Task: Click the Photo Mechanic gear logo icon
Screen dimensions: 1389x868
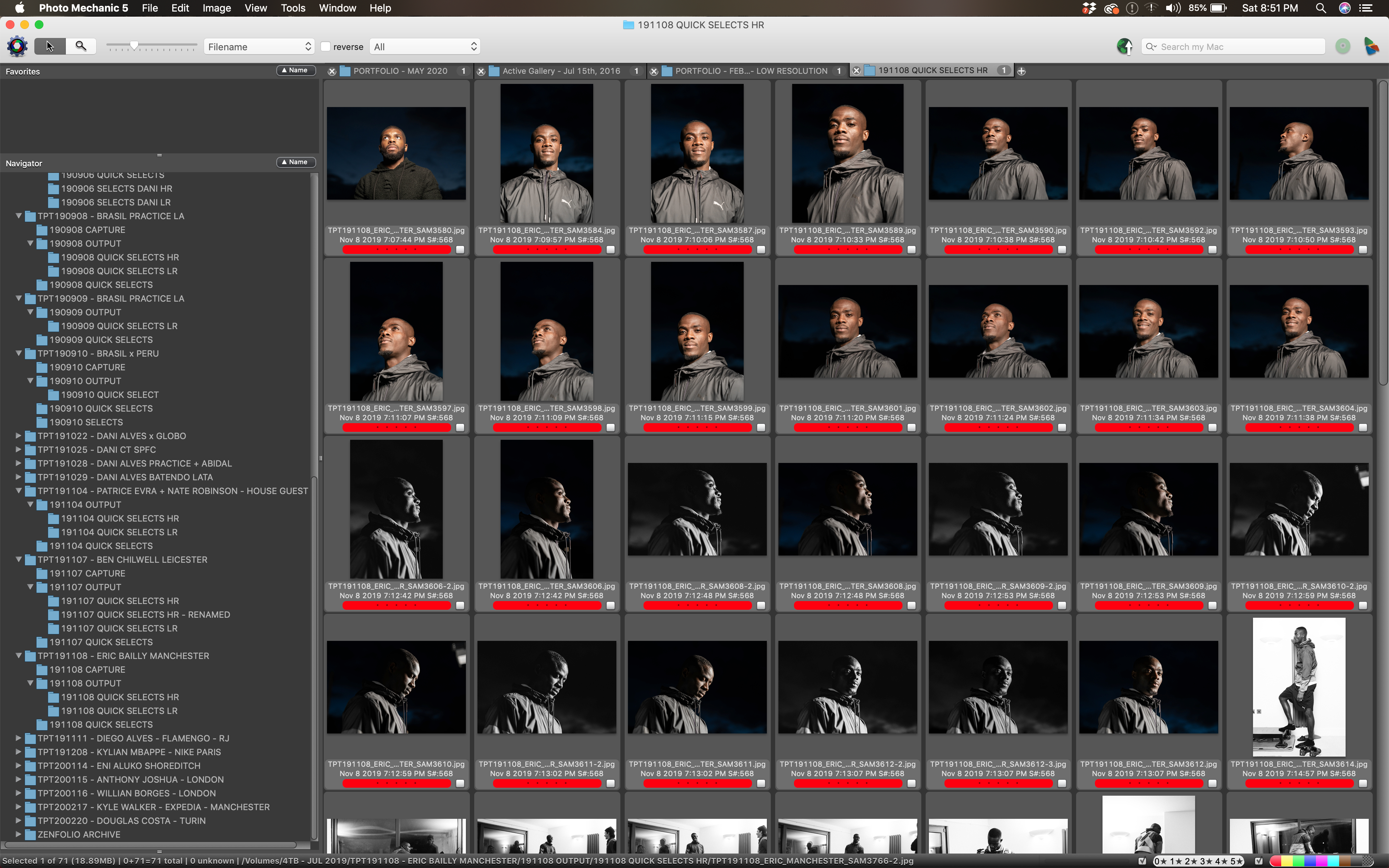Action: 17,47
